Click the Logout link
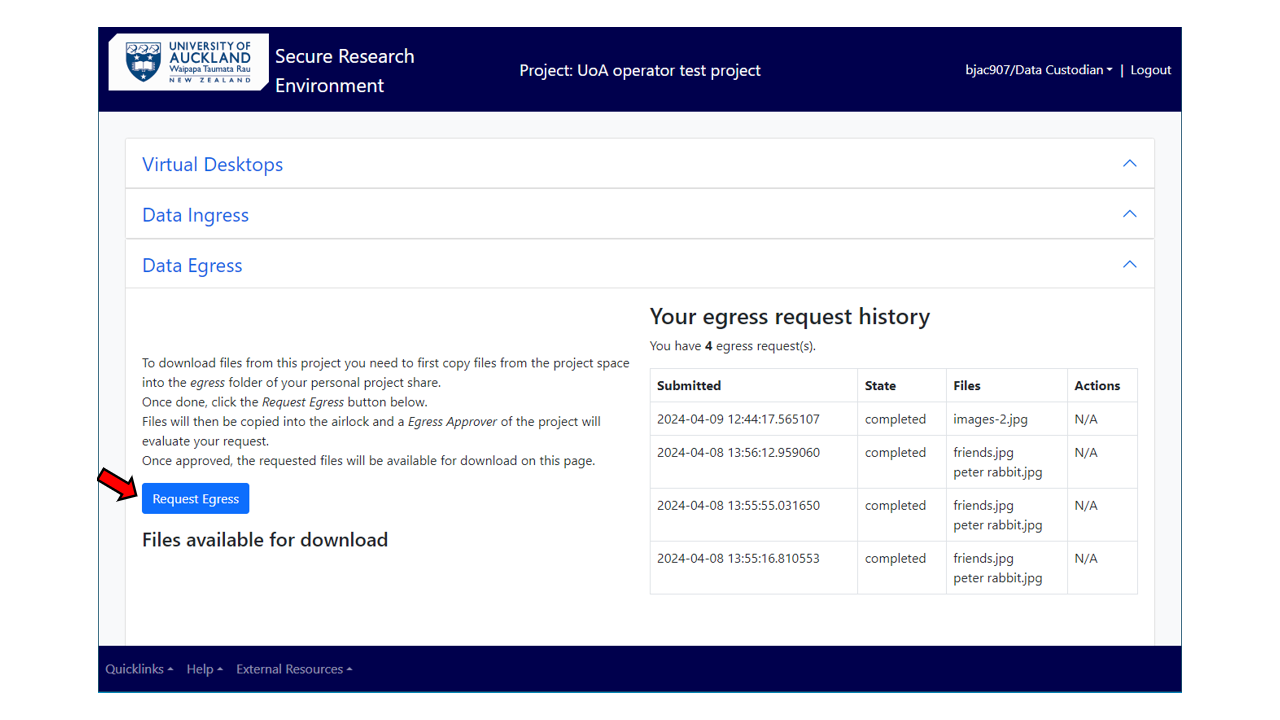 (x=1151, y=70)
